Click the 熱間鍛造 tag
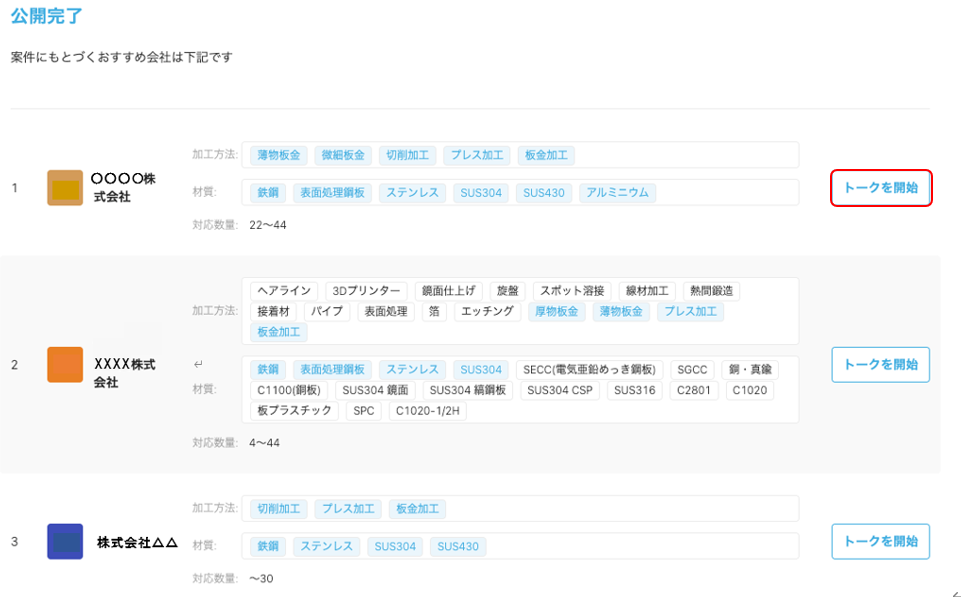961x597 pixels. click(x=712, y=291)
